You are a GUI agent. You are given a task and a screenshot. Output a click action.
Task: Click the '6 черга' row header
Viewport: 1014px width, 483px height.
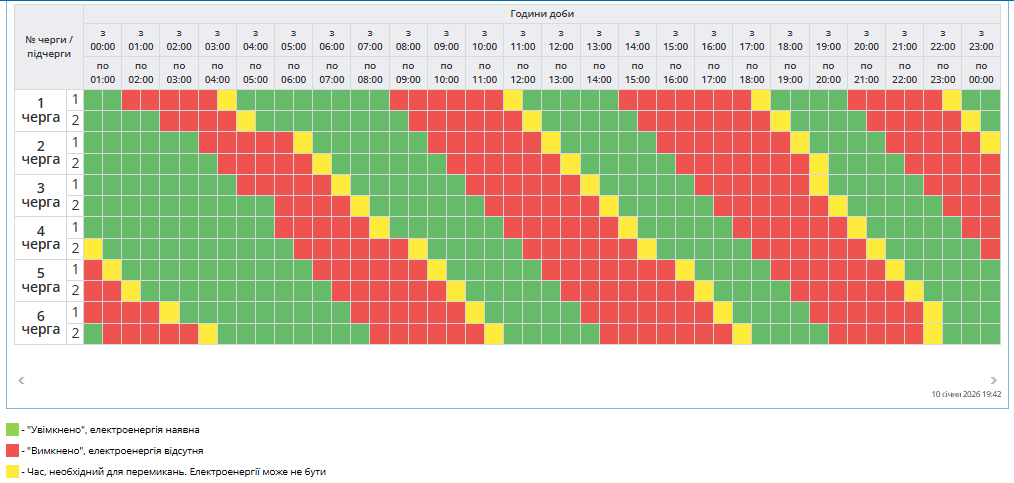click(40, 322)
